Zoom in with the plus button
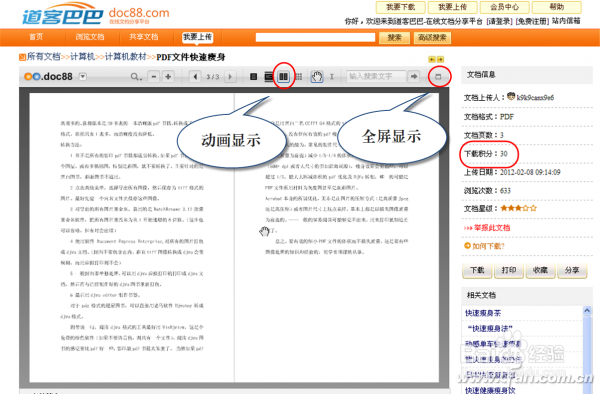The image size is (600, 394). tap(168, 77)
